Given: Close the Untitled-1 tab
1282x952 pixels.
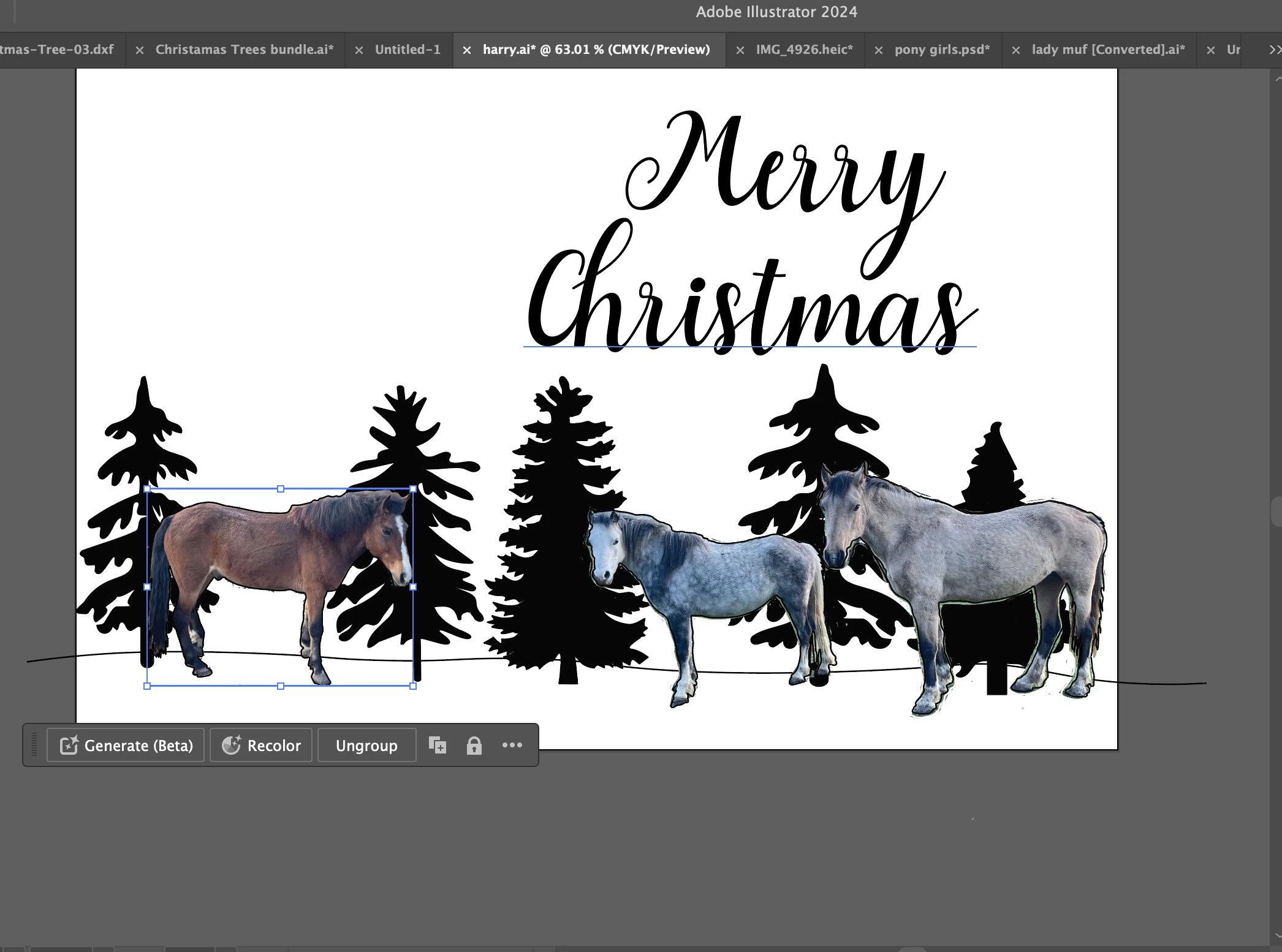Looking at the screenshot, I should click(359, 50).
